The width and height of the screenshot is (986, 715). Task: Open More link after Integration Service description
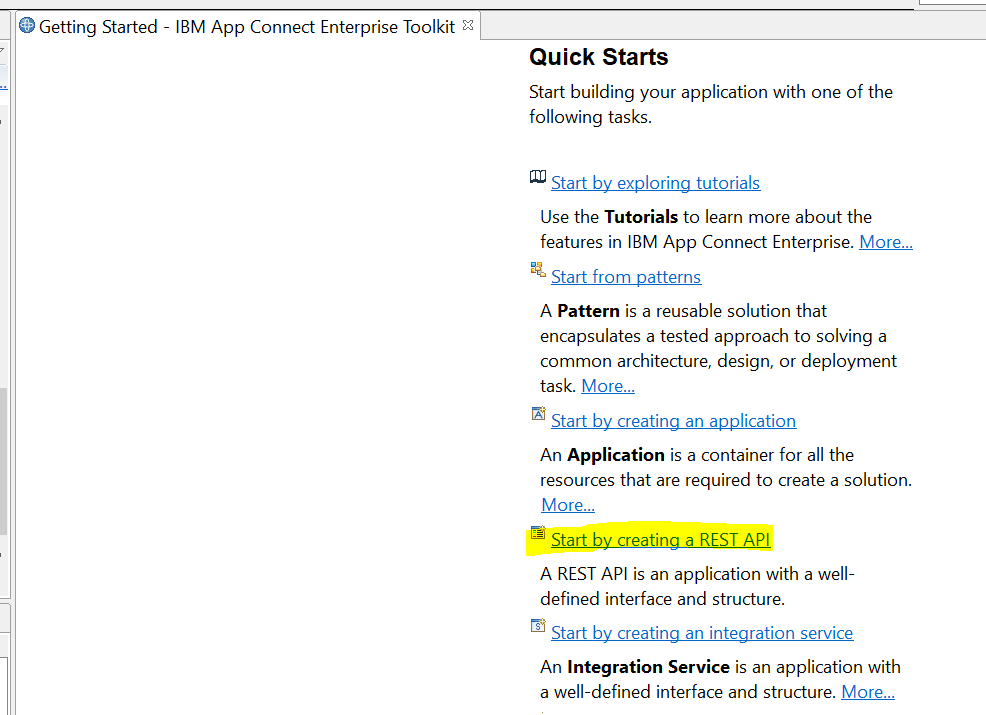pos(868,692)
